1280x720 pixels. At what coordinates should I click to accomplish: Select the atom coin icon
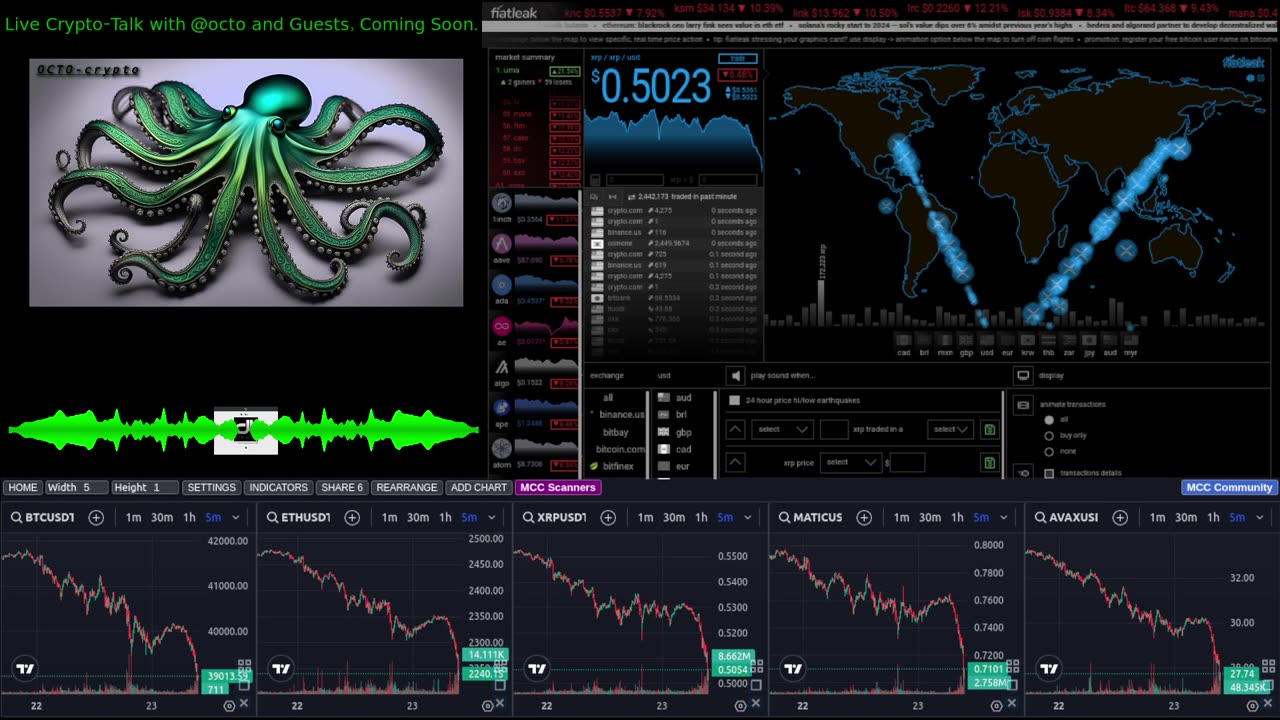[502, 449]
